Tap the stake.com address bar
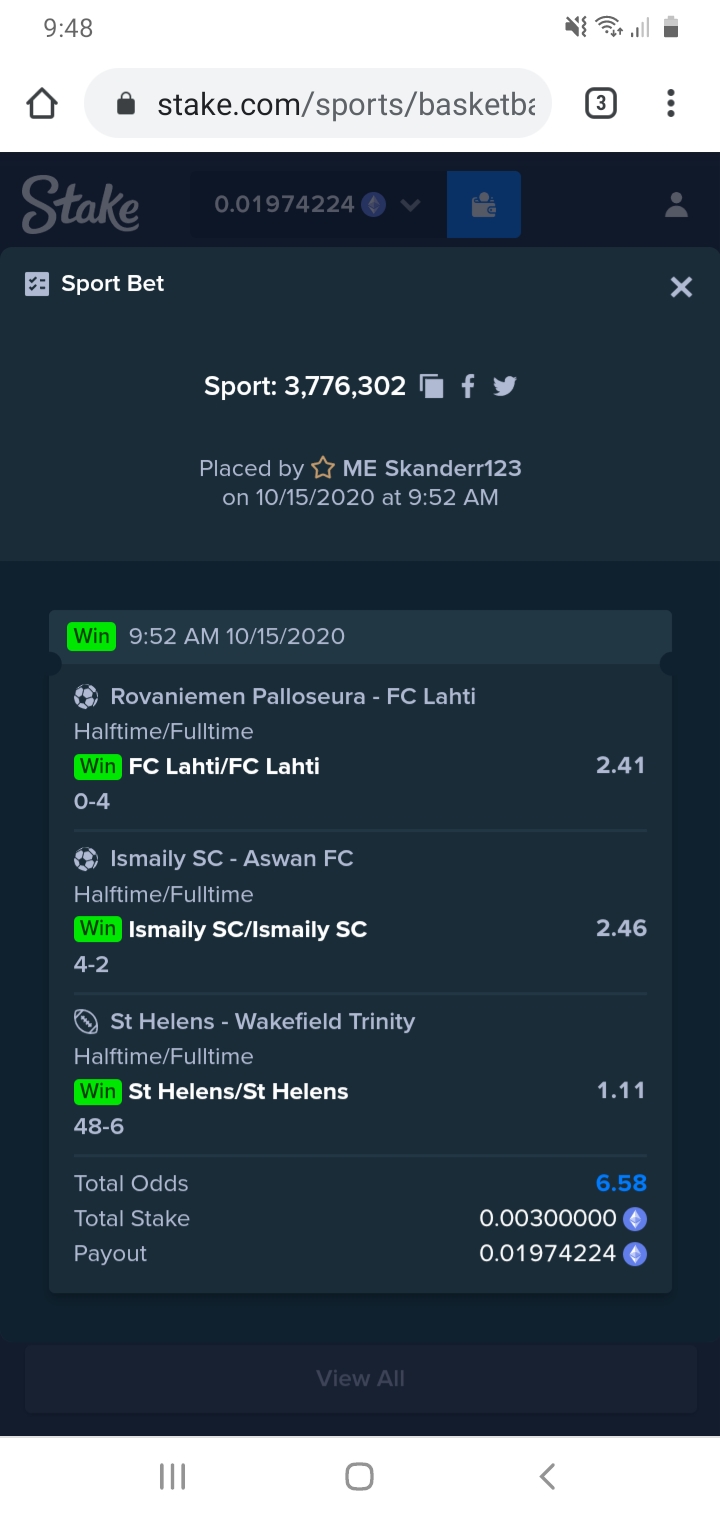The height and width of the screenshot is (1520, 720). [318, 103]
